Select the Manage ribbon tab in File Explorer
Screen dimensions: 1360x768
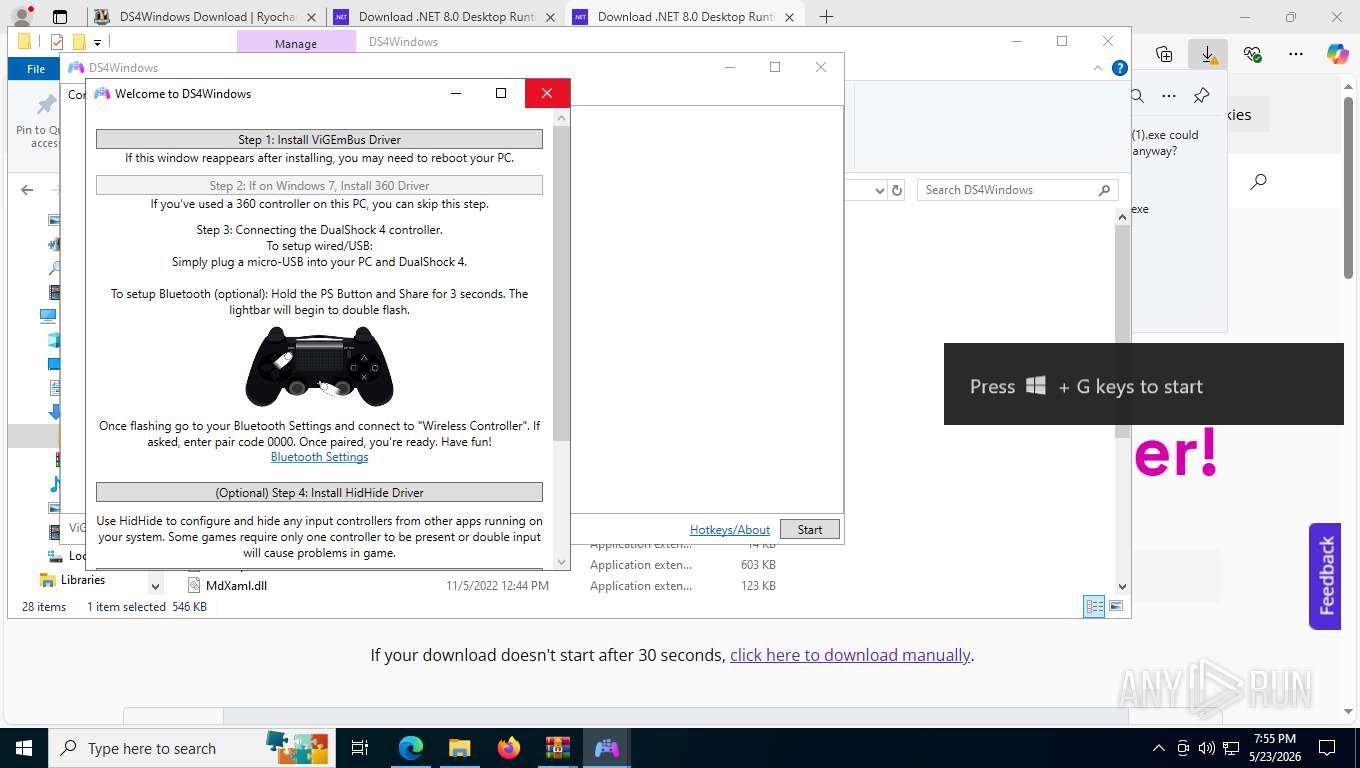pyautogui.click(x=296, y=43)
